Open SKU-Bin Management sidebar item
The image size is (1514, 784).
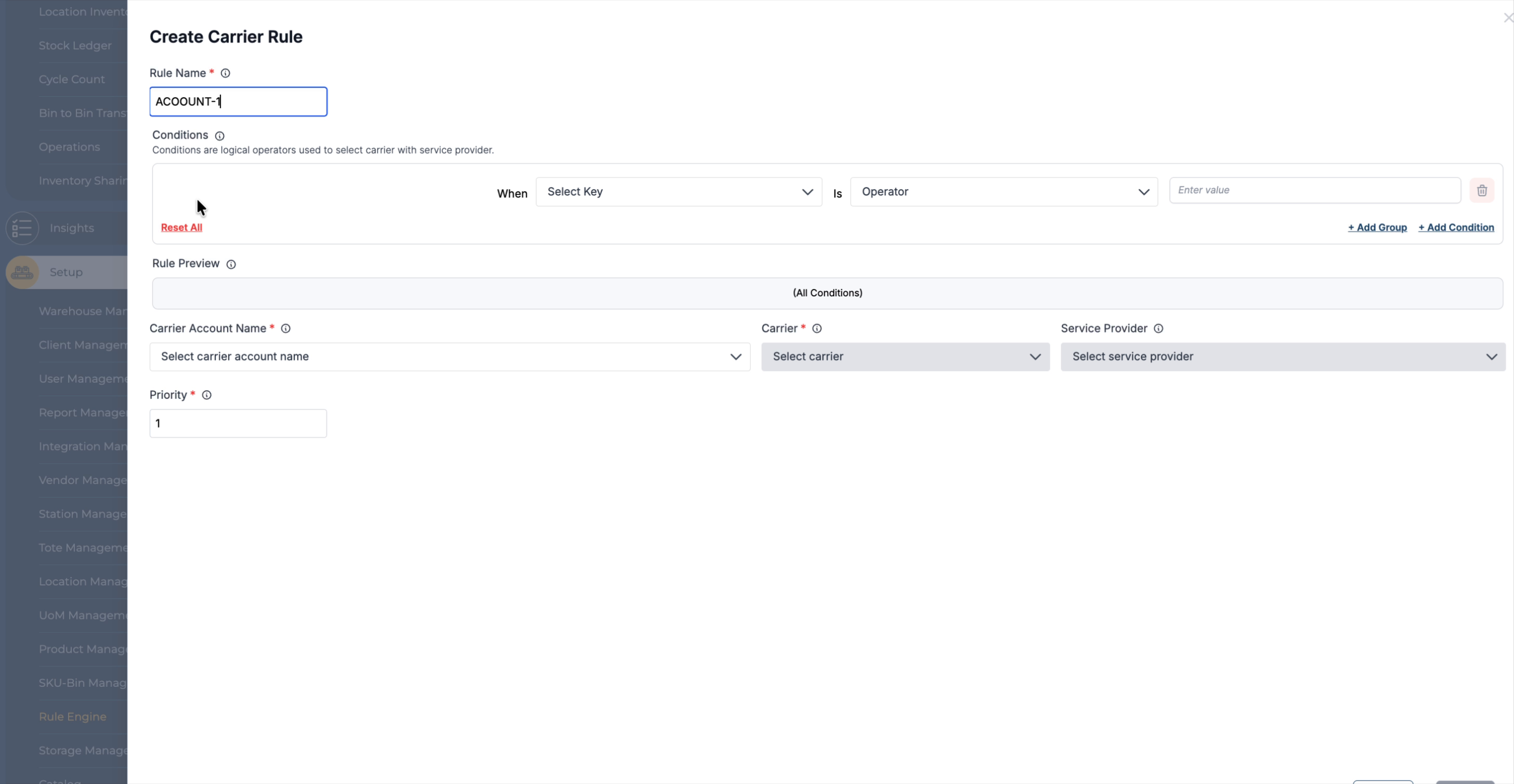pos(83,683)
